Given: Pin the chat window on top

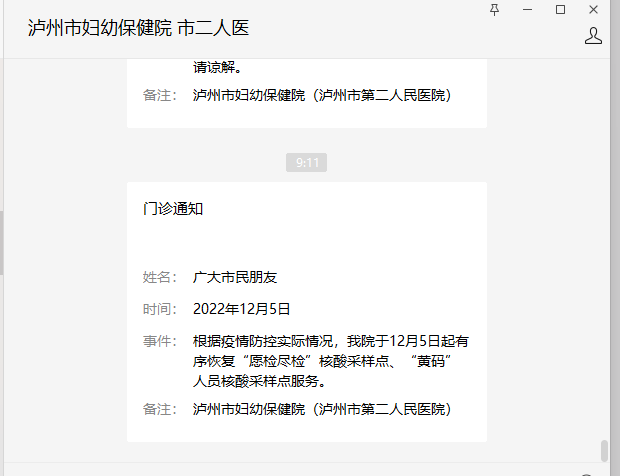Looking at the screenshot, I should click(x=494, y=9).
